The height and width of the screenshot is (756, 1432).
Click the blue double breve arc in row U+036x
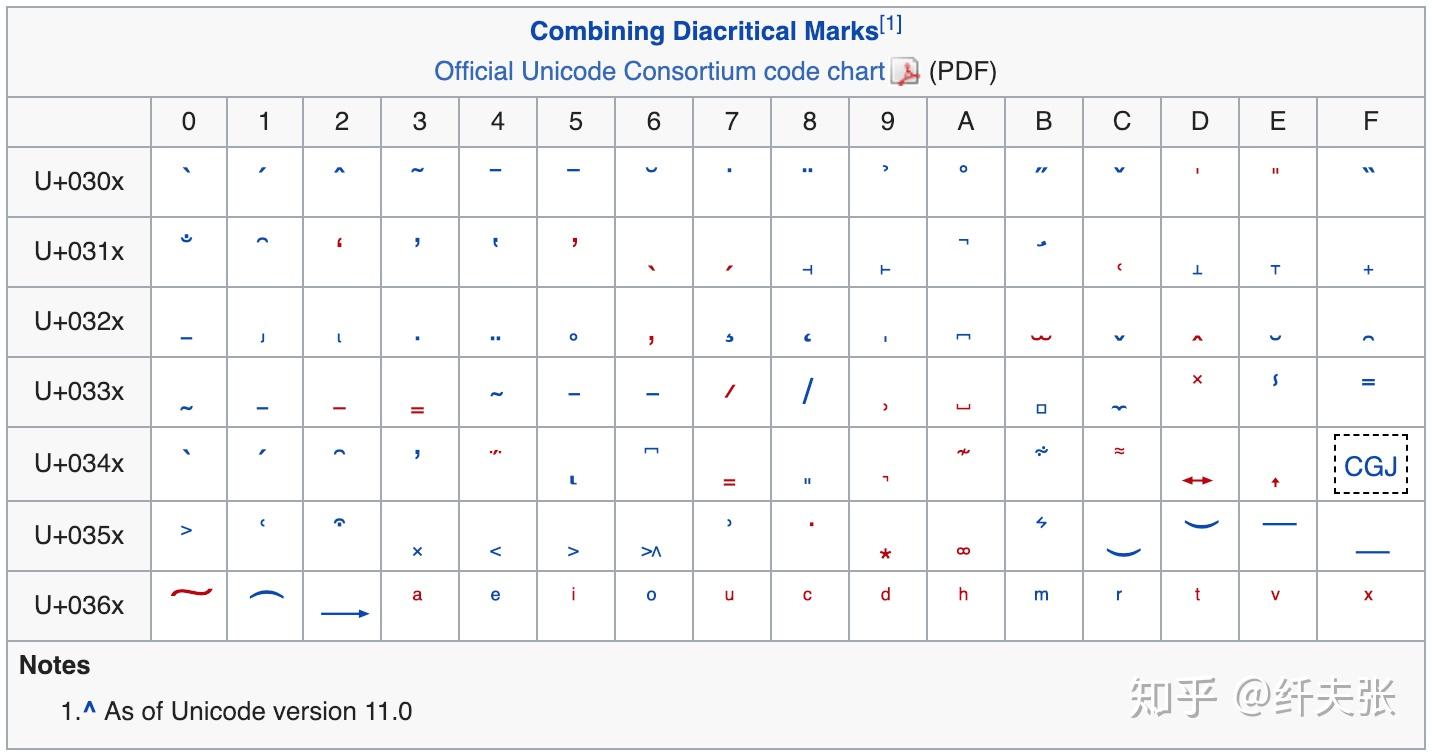266,595
